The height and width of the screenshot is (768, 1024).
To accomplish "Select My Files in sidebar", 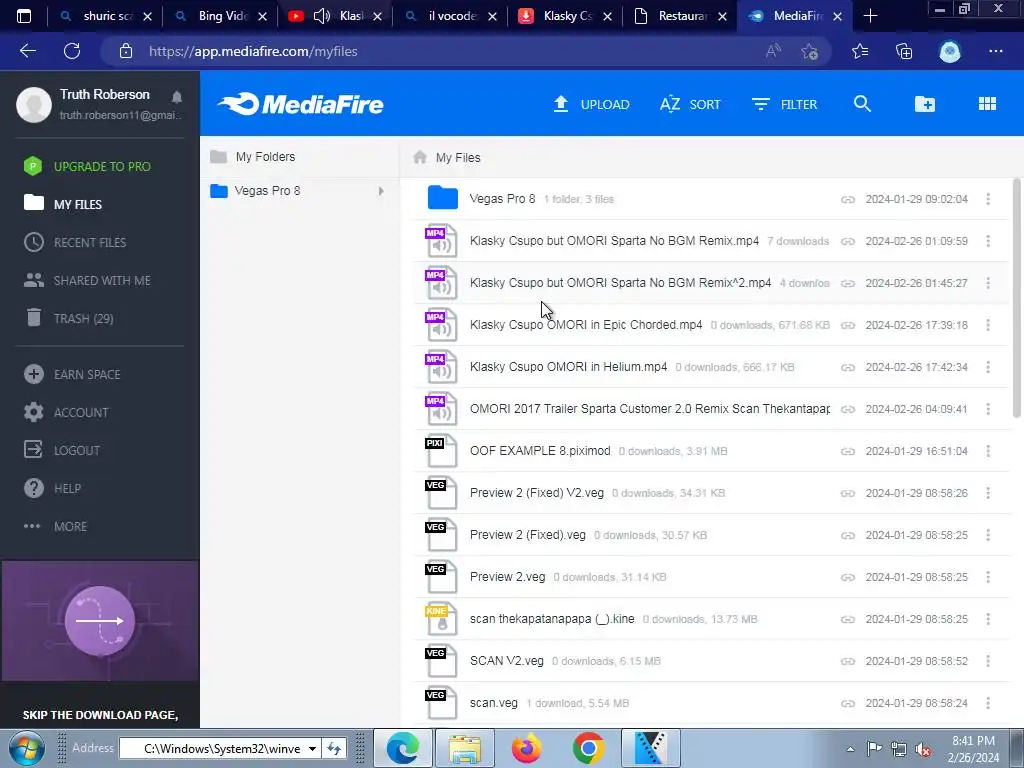I will click(x=63, y=204).
